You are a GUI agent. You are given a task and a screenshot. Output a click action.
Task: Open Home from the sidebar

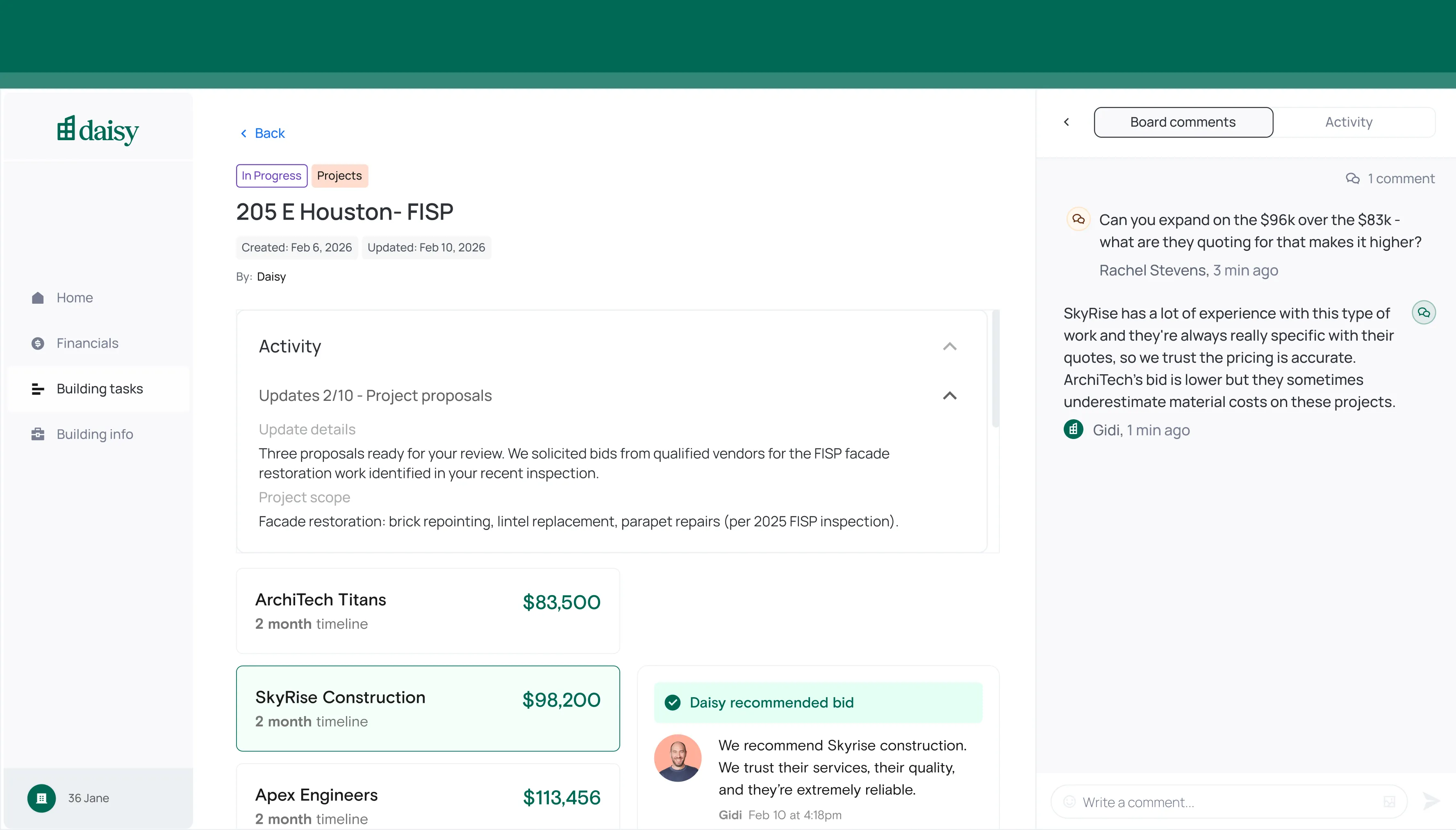(x=74, y=298)
